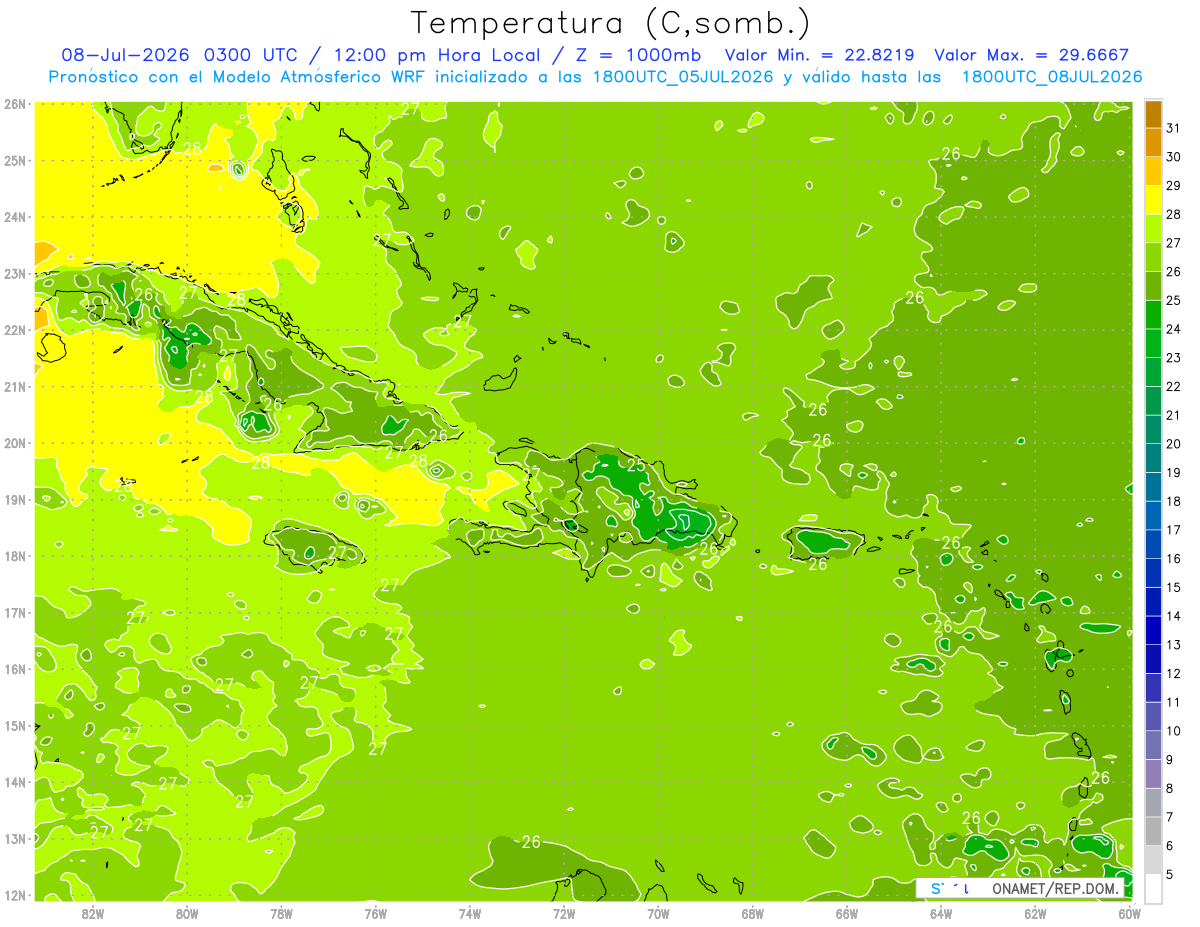1200x927 pixels.
Task: Click the title 'Temperatura (C,somb.)'
Action: (611, 23)
